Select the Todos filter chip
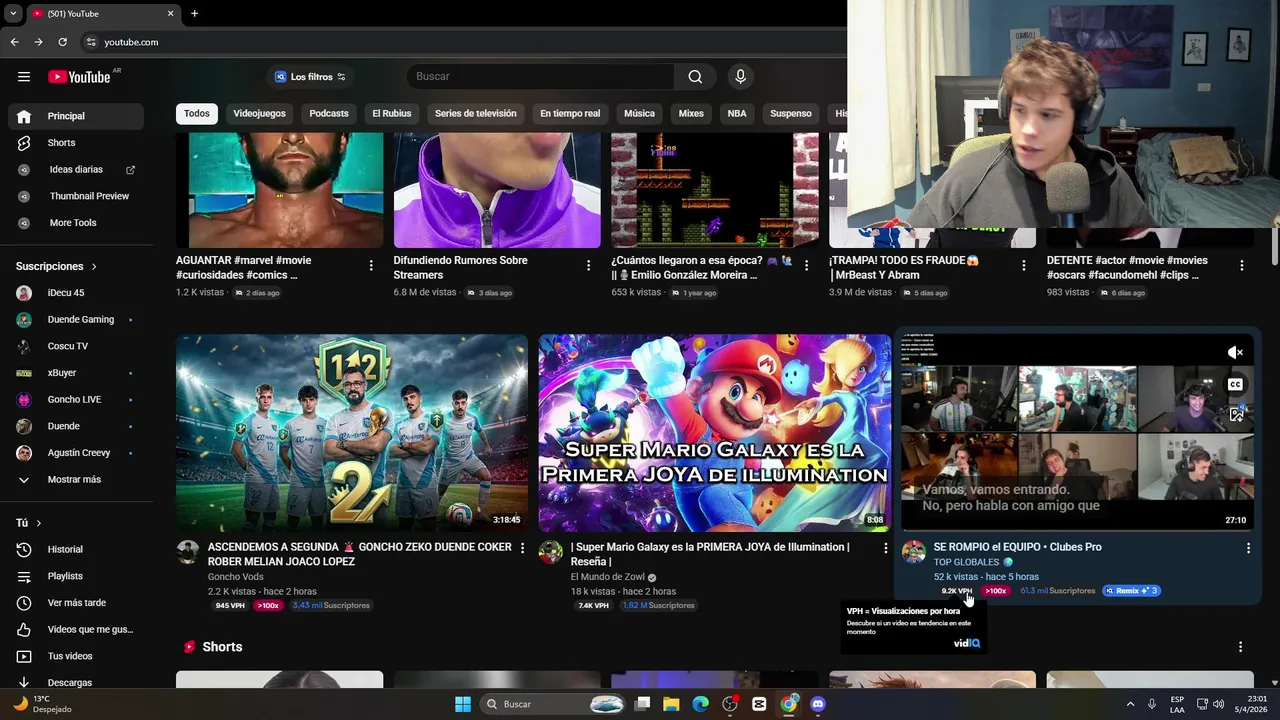 pyautogui.click(x=197, y=114)
